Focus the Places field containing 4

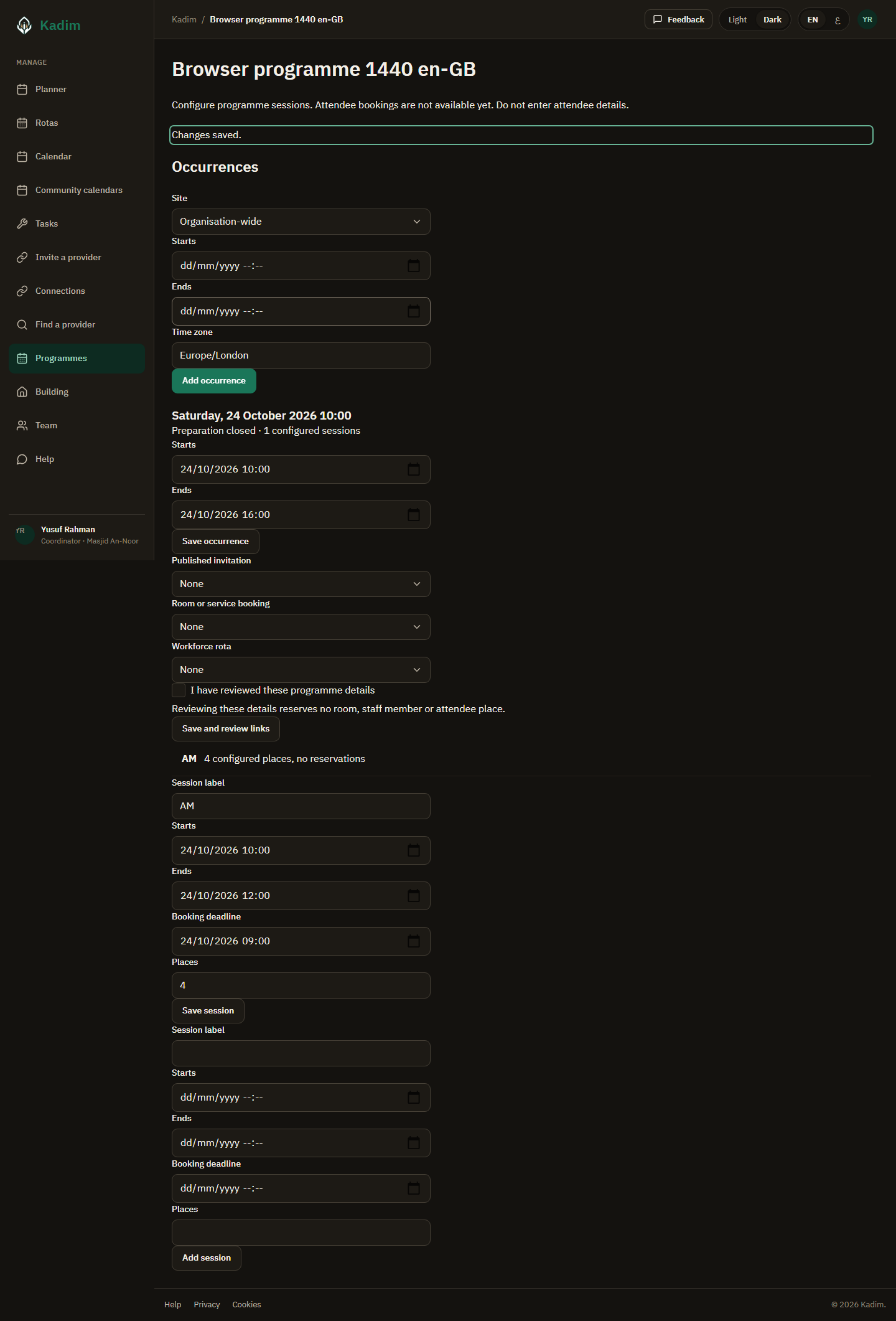301,985
